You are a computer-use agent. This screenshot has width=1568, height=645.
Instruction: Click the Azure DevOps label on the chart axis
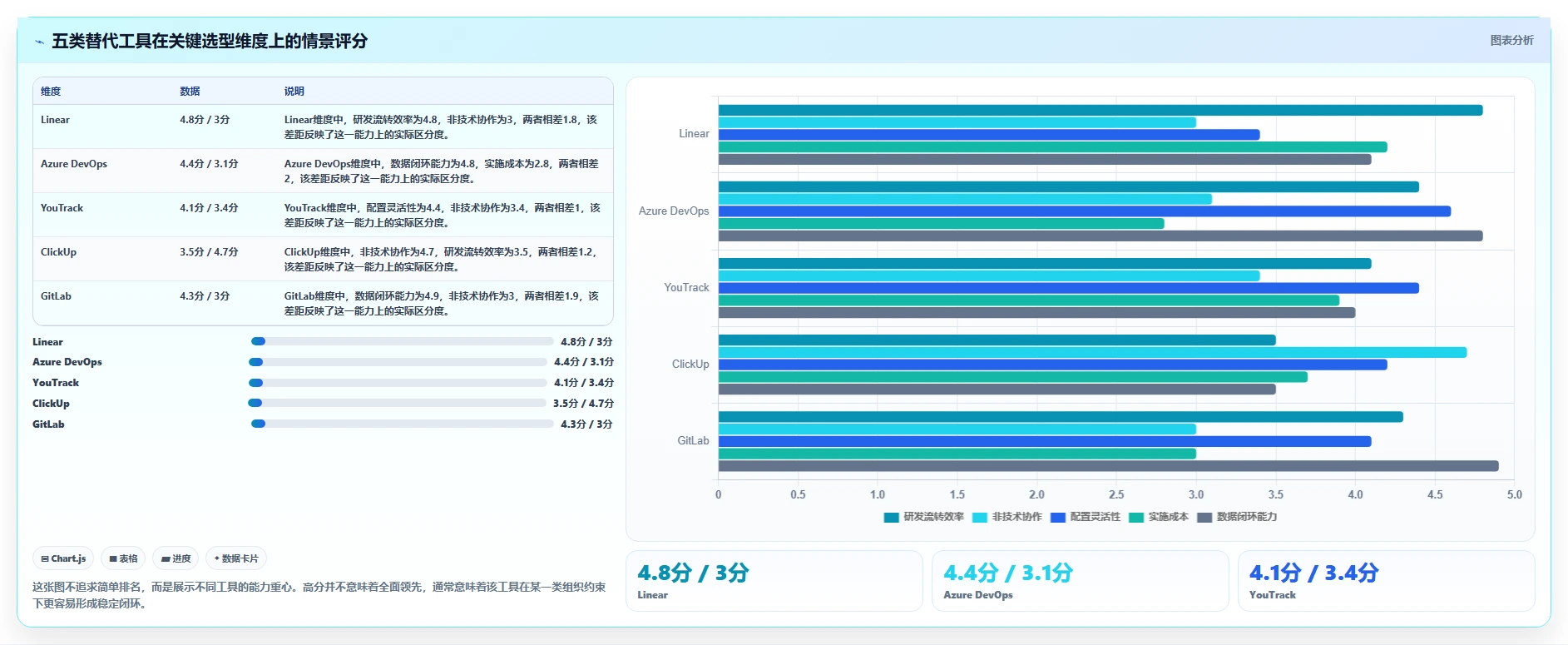pyautogui.click(x=674, y=211)
